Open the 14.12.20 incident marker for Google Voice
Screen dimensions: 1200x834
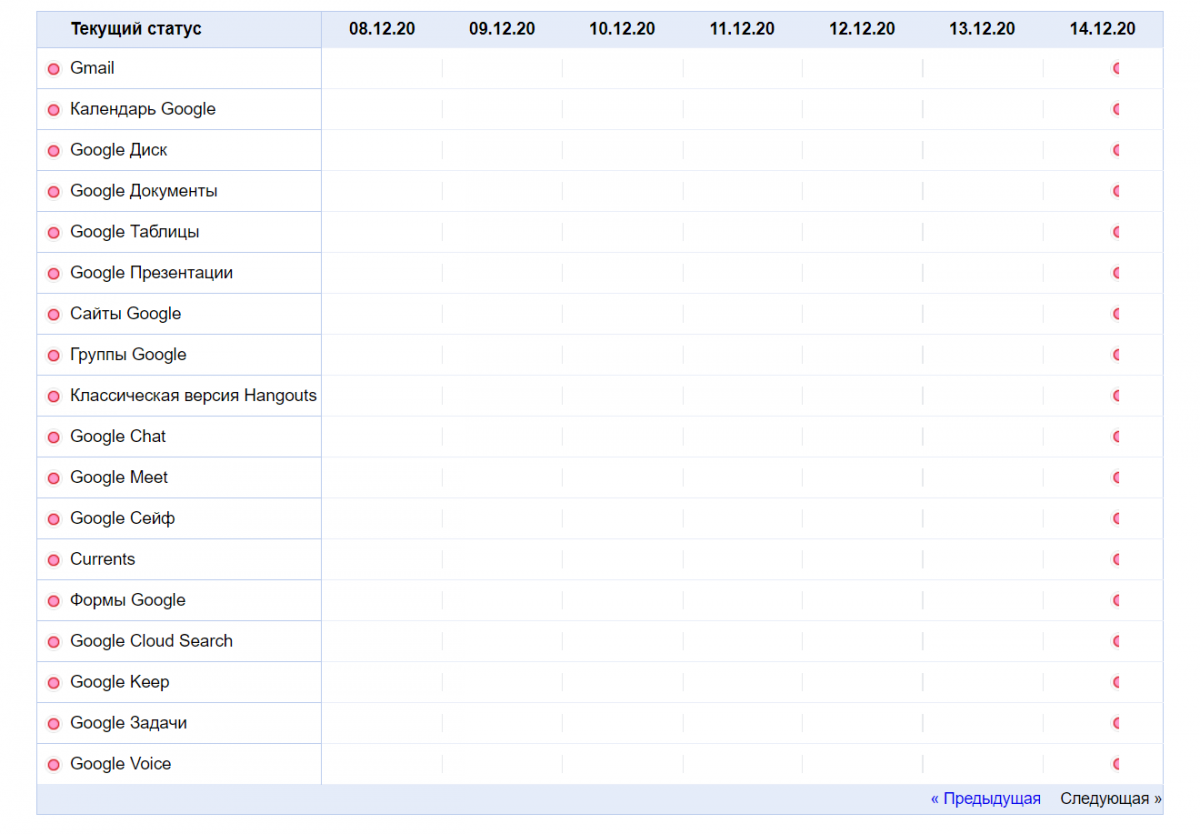pos(1116,764)
